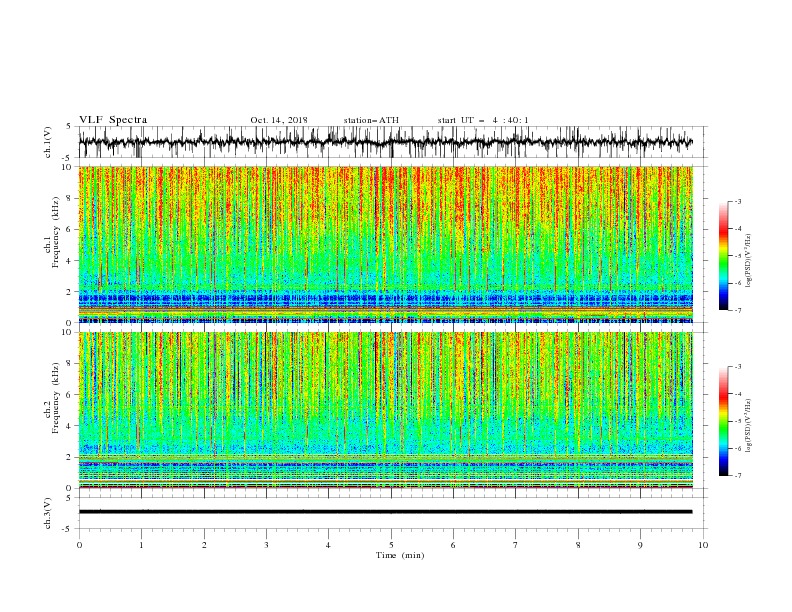Click the time axis tick label "3"

[x=266, y=545]
